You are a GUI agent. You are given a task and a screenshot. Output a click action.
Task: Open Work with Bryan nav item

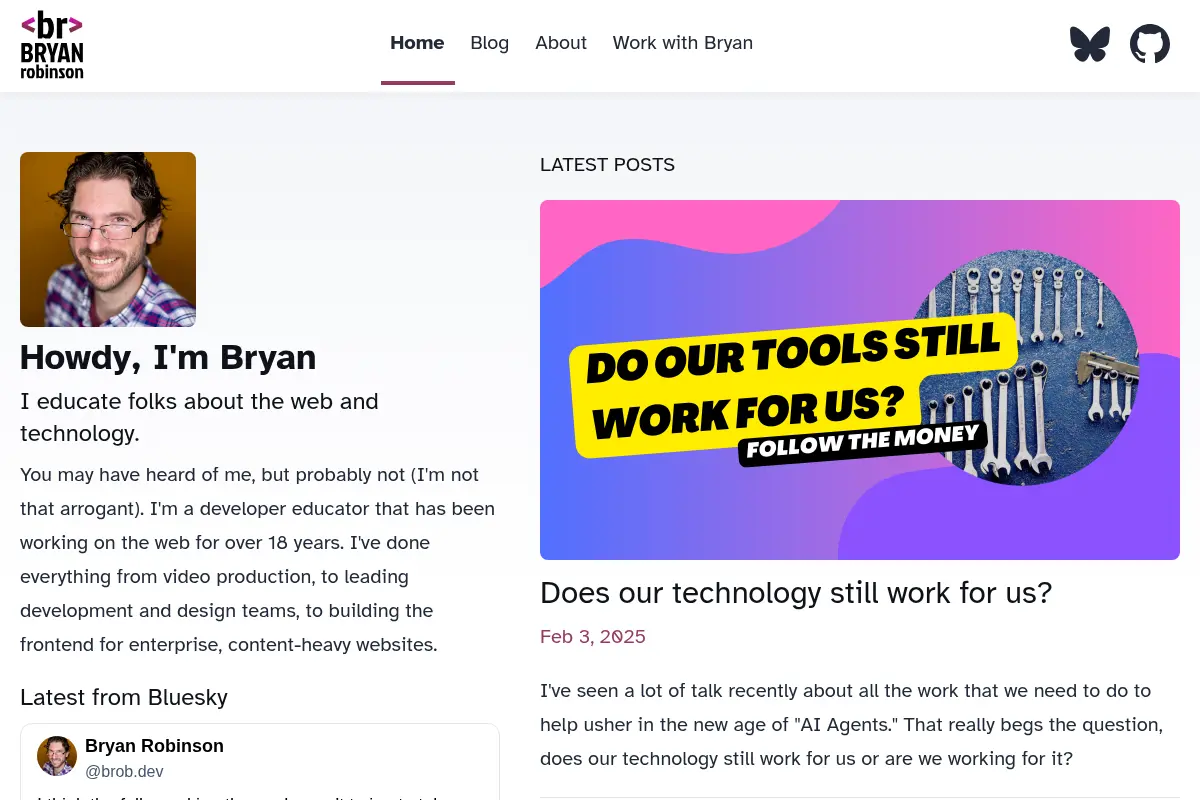tap(683, 43)
